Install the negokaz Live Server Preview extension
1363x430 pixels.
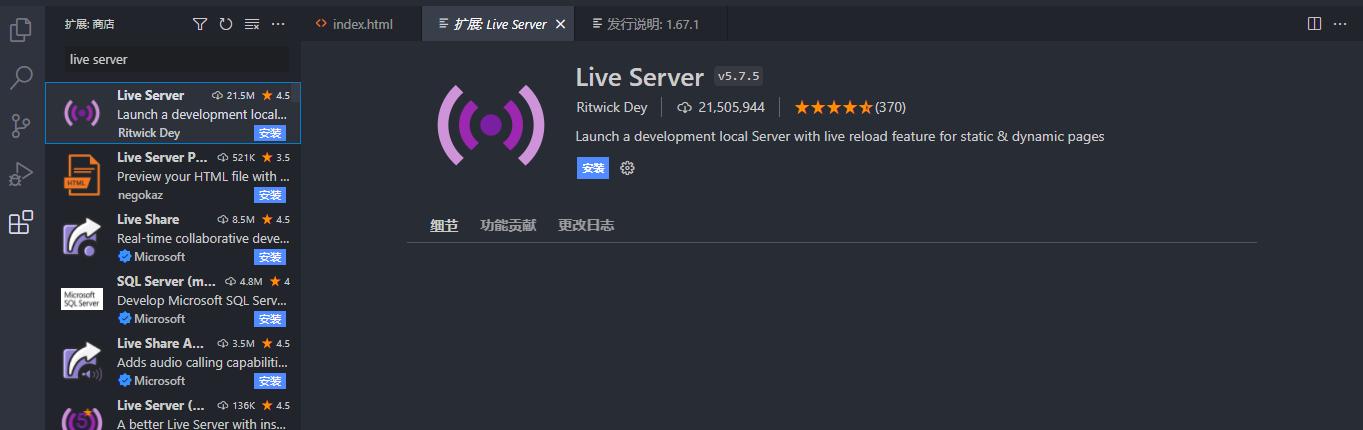click(270, 195)
